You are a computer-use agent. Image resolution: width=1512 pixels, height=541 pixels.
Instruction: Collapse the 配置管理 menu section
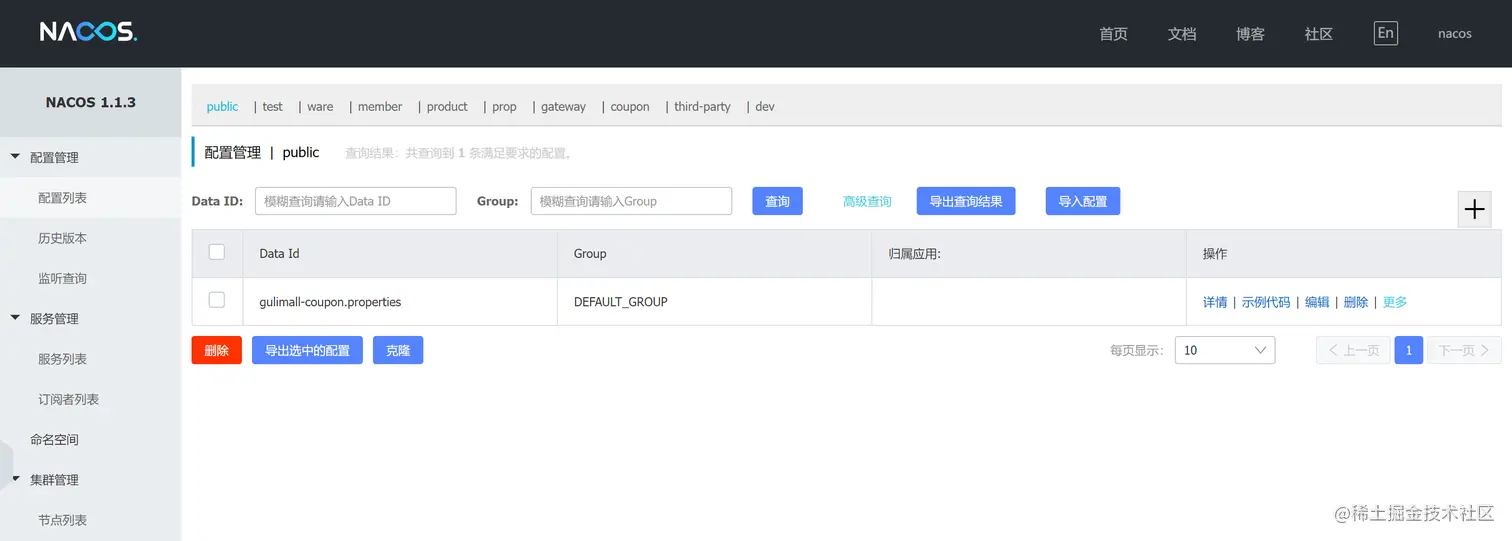pyautogui.click(x=54, y=157)
